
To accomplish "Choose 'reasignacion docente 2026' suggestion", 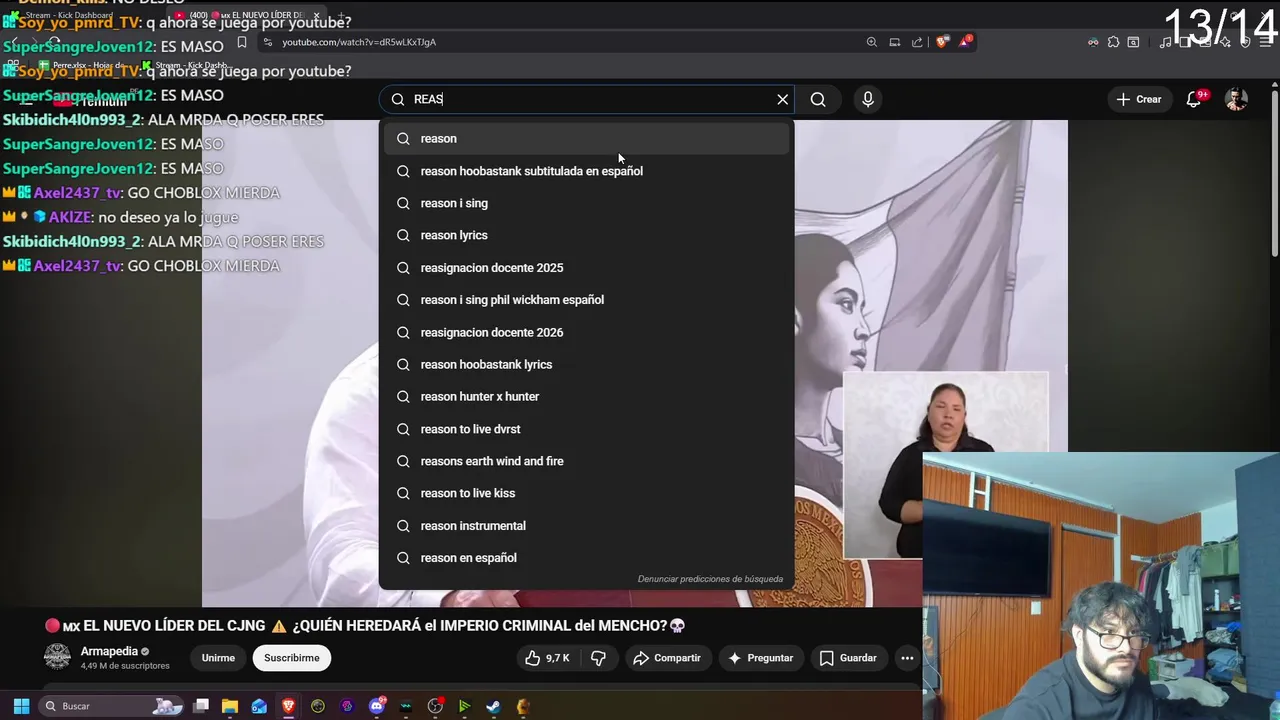I will [587, 332].
